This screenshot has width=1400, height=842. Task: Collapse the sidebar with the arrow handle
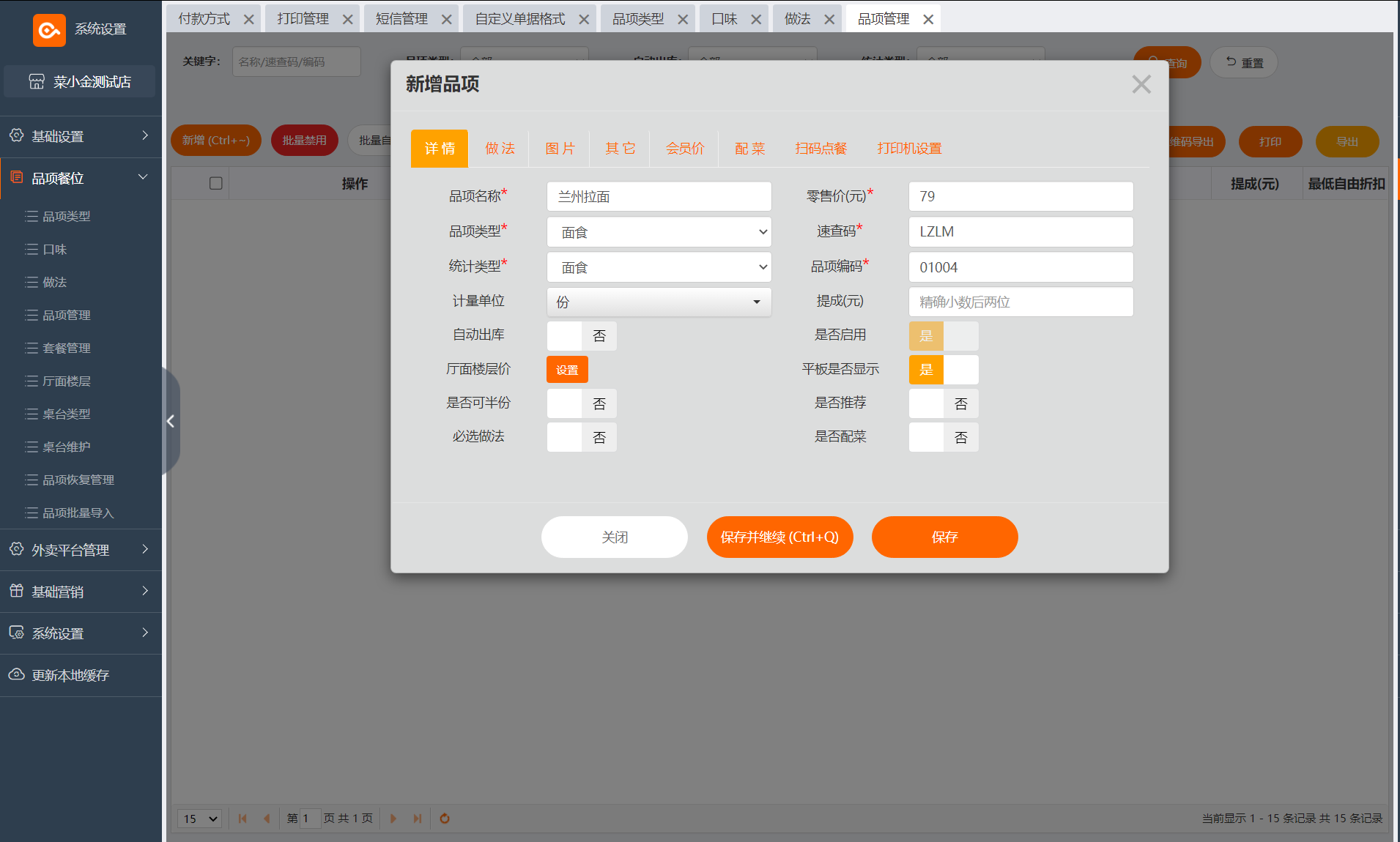[171, 421]
